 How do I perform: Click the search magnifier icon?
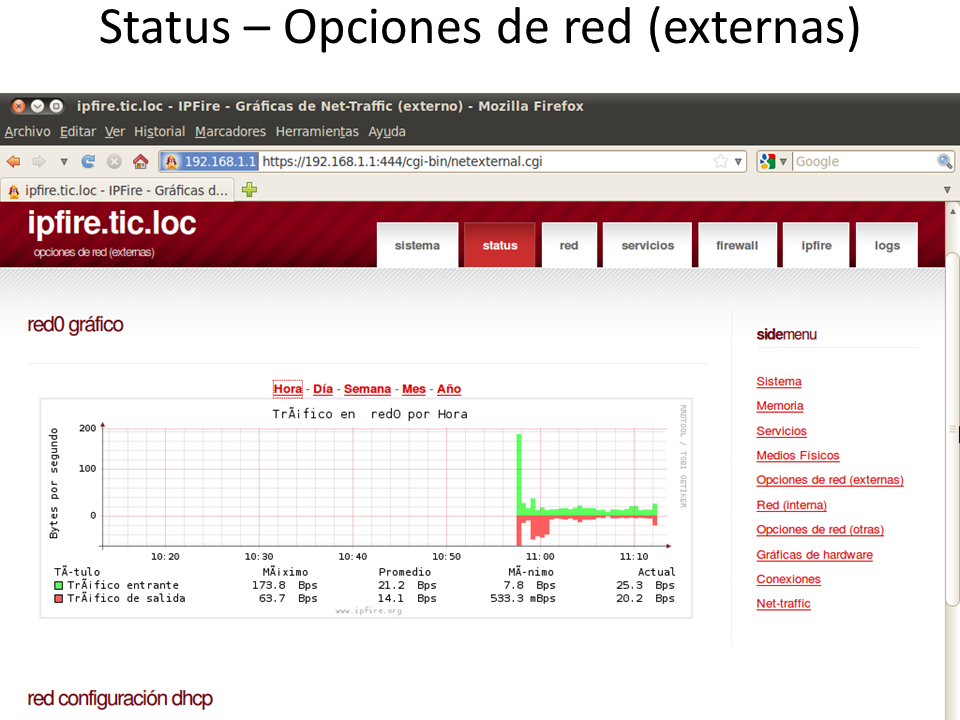(x=944, y=161)
